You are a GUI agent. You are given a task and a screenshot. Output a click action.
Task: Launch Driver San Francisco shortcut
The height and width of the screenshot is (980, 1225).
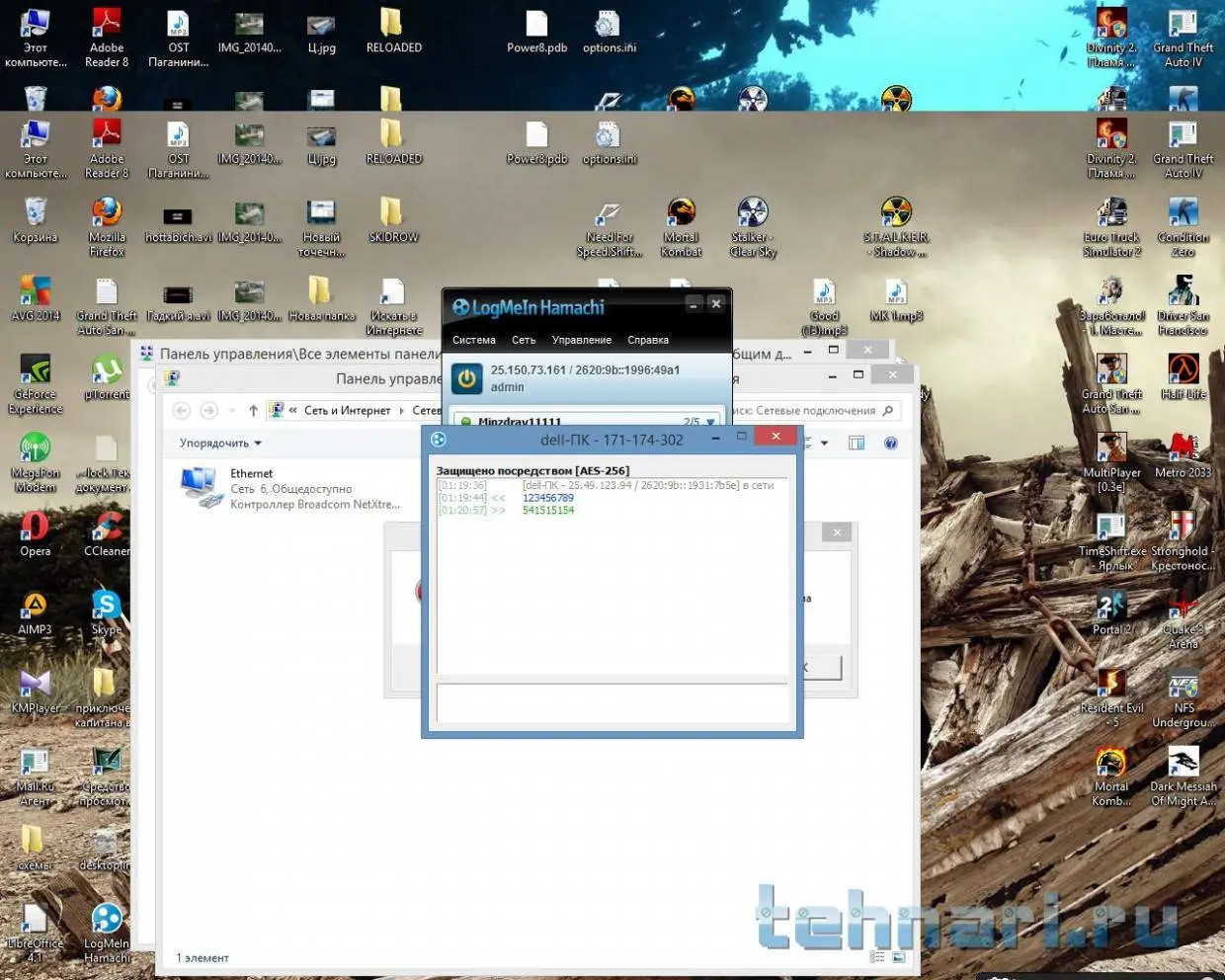(1184, 305)
